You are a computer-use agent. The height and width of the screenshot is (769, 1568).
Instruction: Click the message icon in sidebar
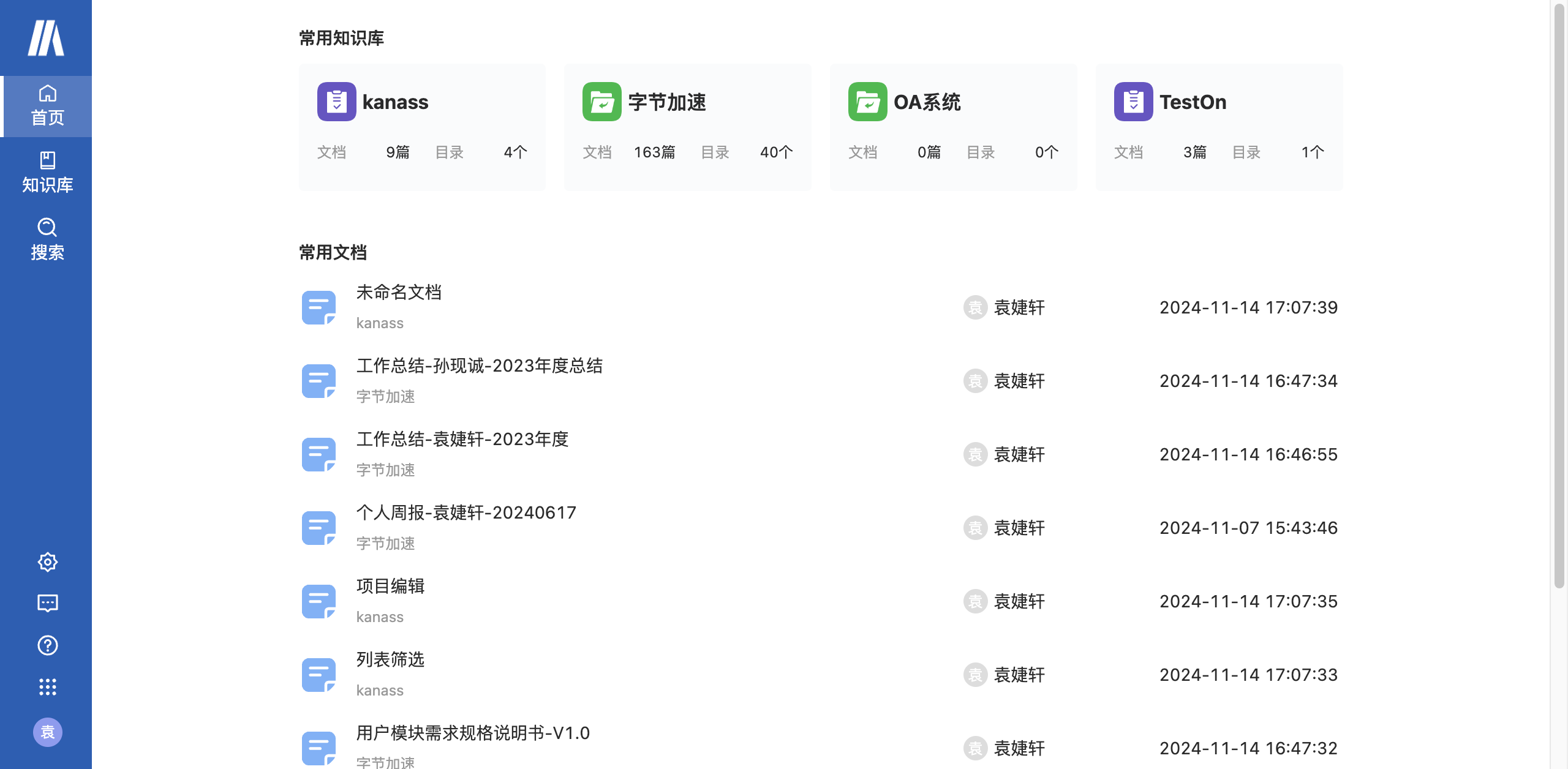(47, 603)
